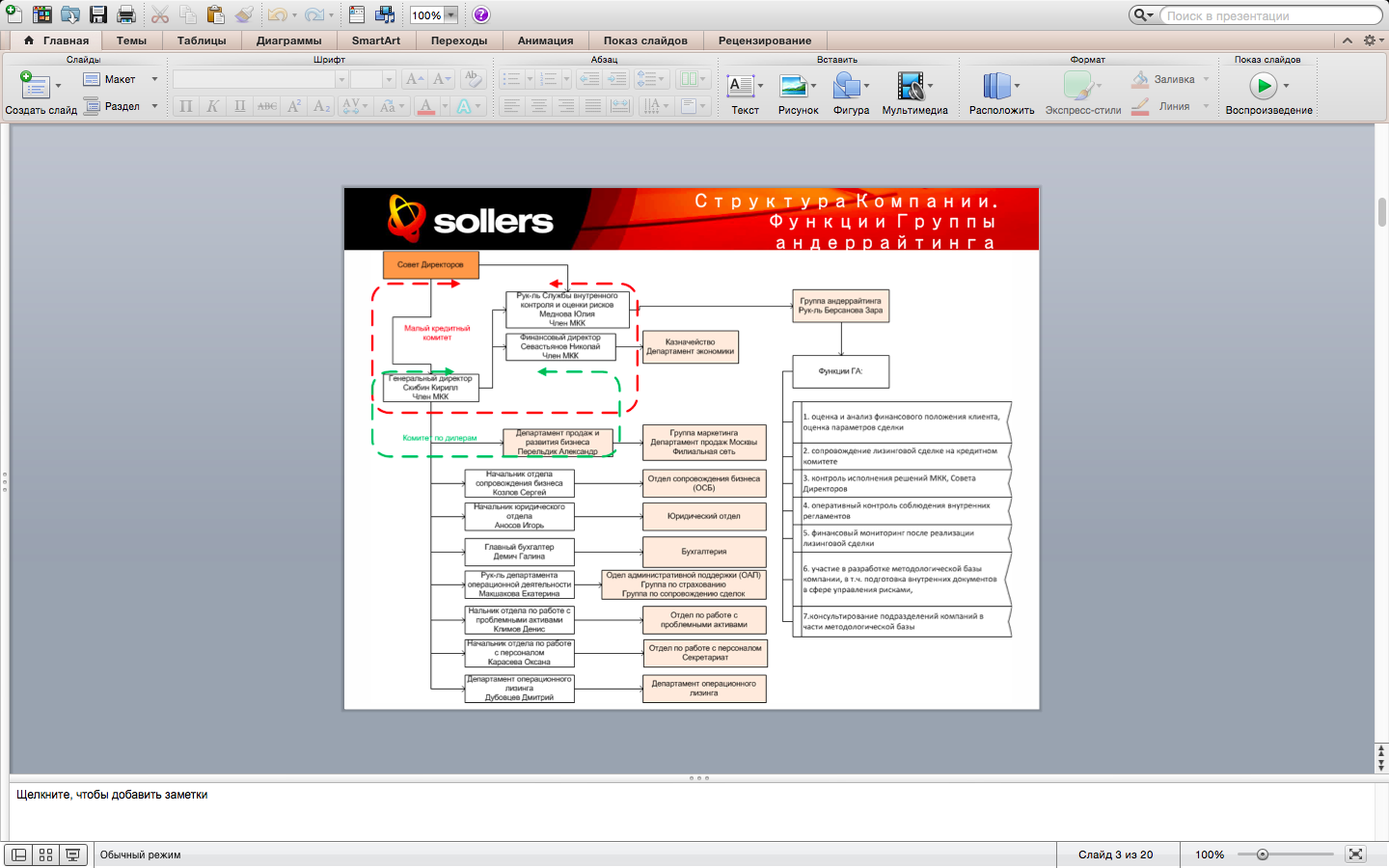Click the Создать слайд icon
The width and height of the screenshot is (1389, 868).
[x=35, y=86]
